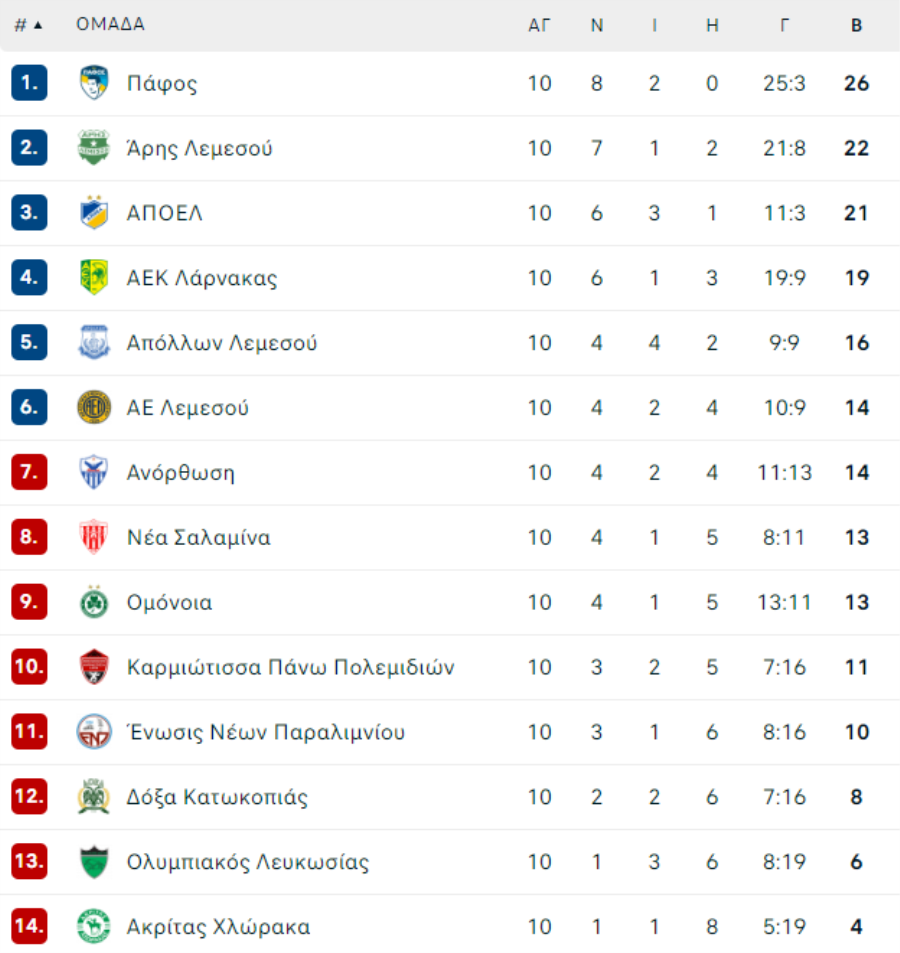This screenshot has height=953, width=900.
Task: Select the ΟΜΑΔΑ column header
Action: [110, 24]
